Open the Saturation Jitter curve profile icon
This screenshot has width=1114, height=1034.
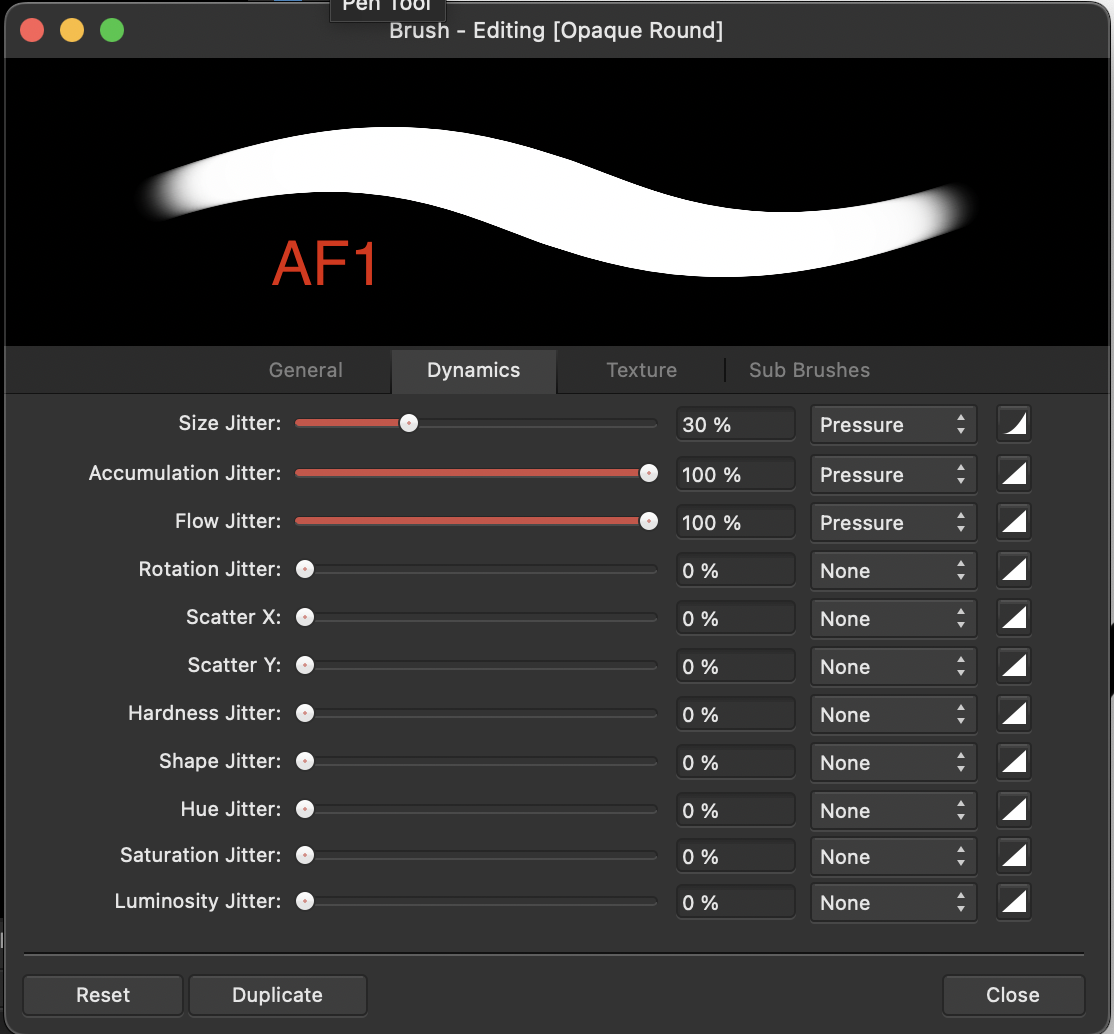point(1014,856)
